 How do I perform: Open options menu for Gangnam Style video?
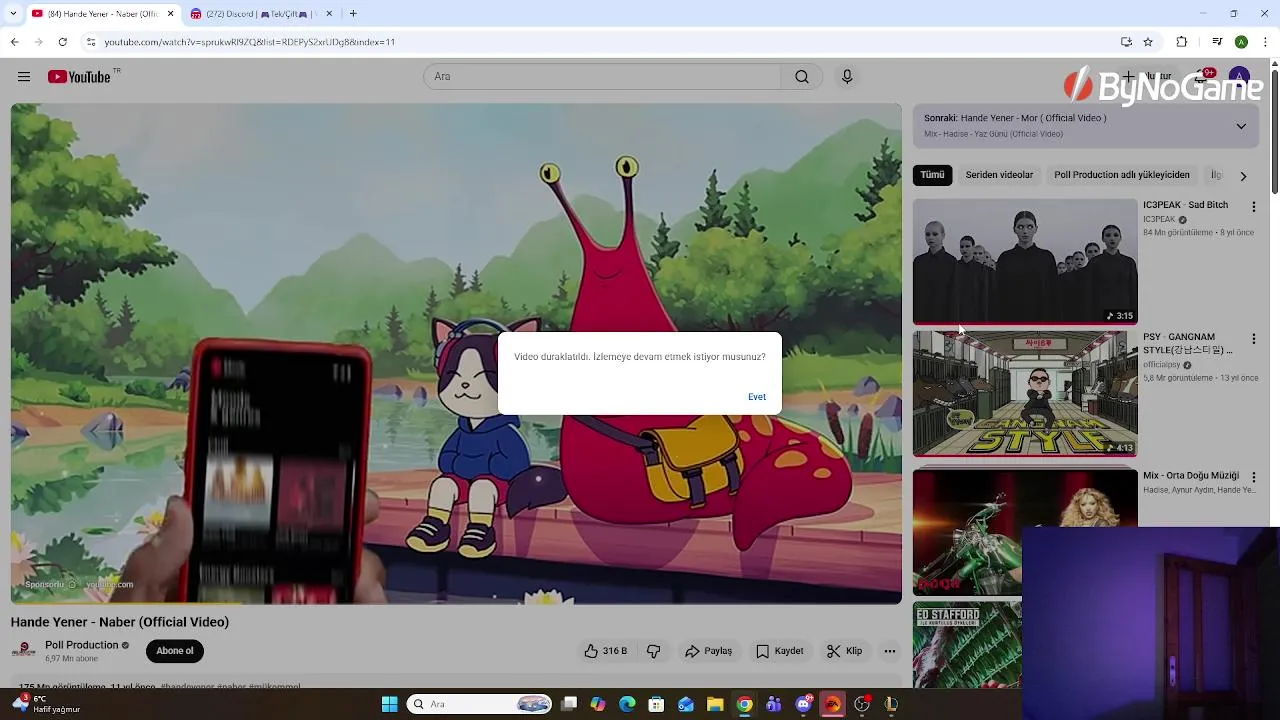click(x=1254, y=340)
